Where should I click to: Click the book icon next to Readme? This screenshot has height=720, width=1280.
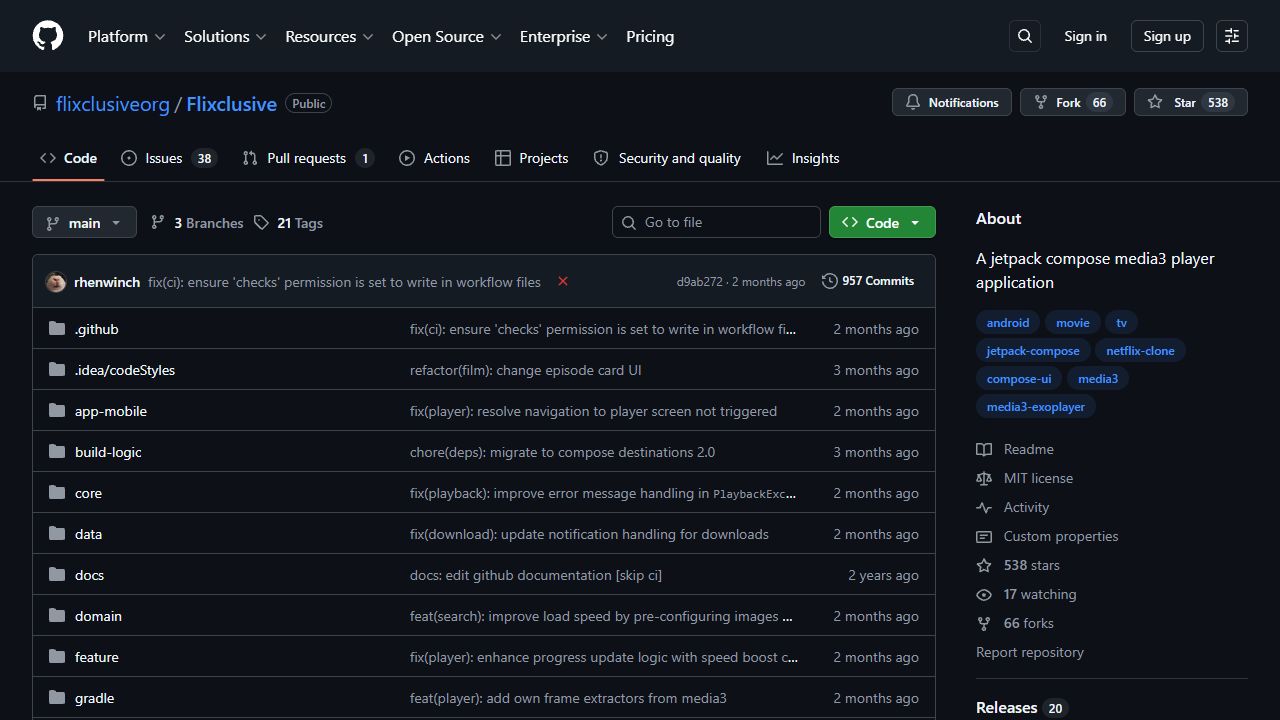pos(984,450)
